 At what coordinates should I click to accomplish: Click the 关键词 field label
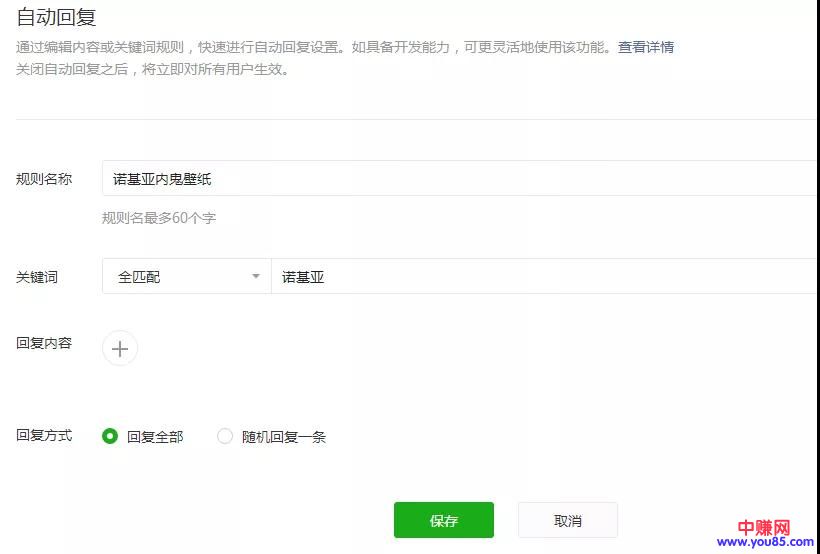point(37,277)
